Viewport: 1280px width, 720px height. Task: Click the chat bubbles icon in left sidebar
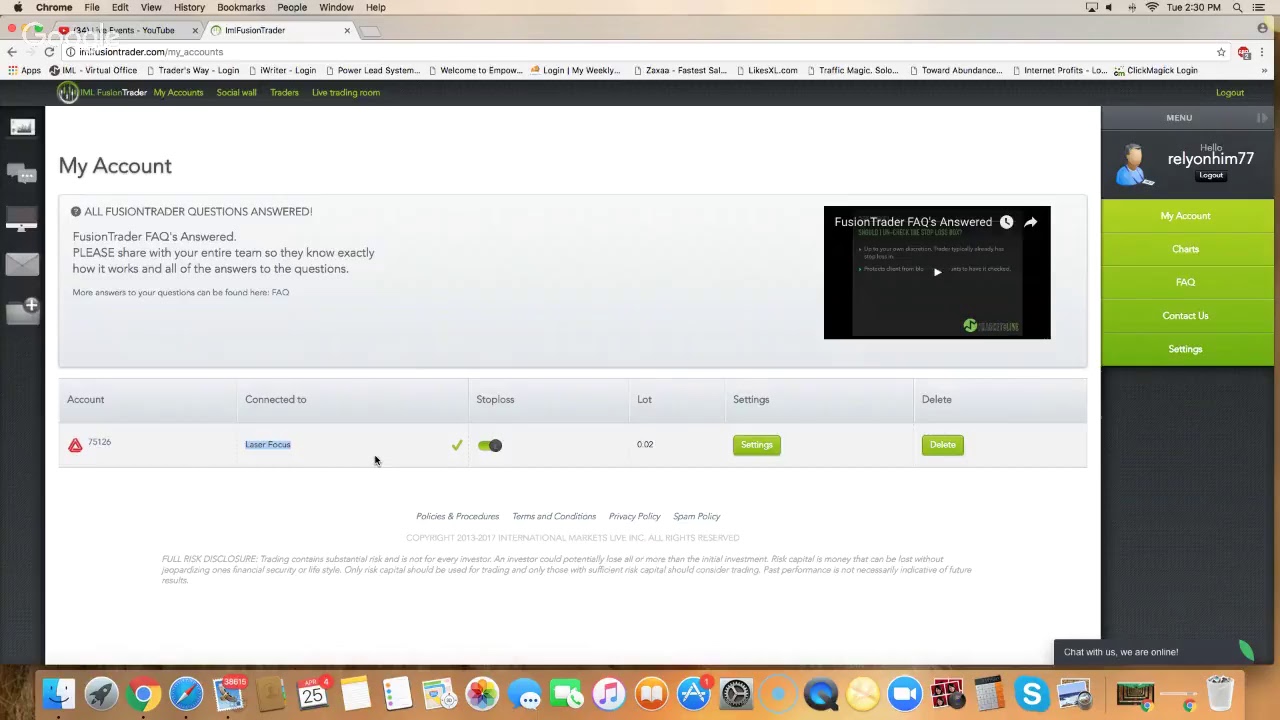tap(22, 175)
